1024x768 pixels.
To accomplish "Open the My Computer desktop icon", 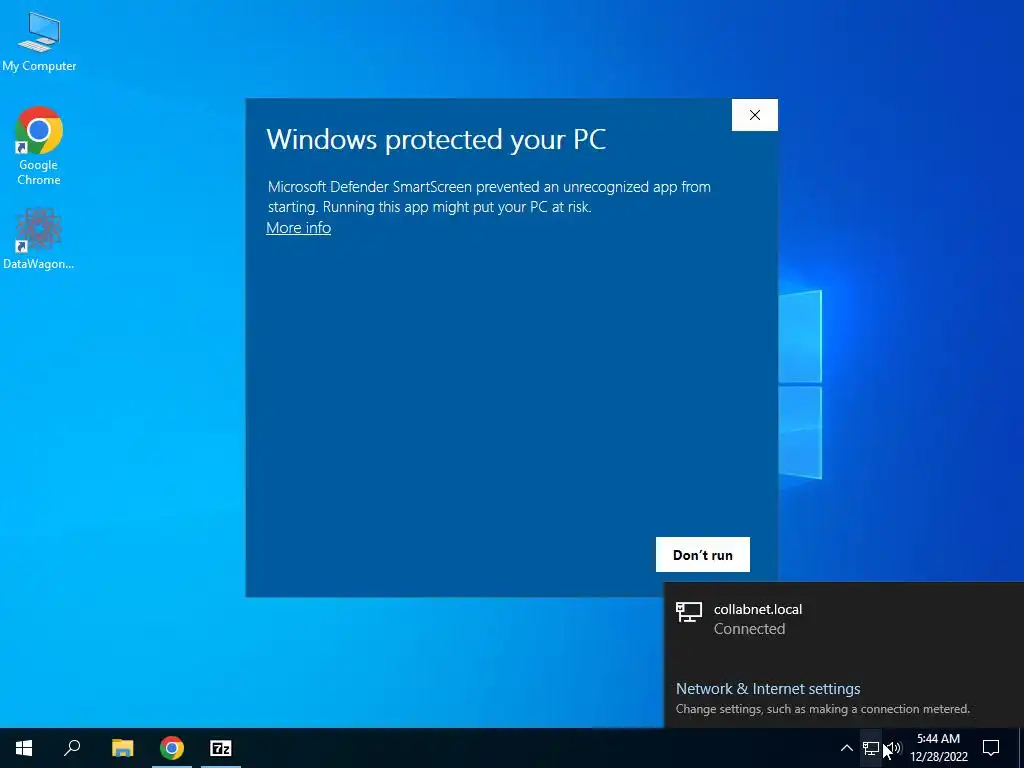I will pos(39,40).
